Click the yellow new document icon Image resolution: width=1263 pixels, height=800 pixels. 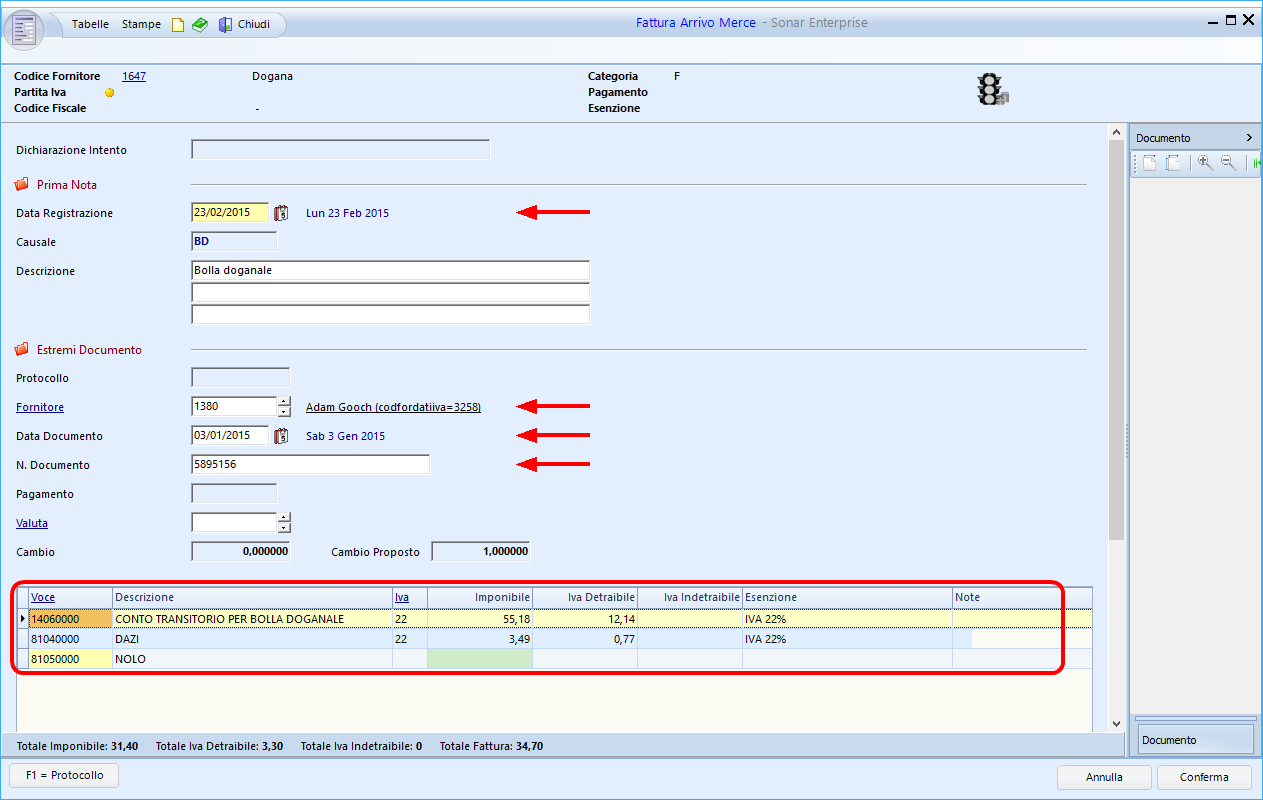178,25
